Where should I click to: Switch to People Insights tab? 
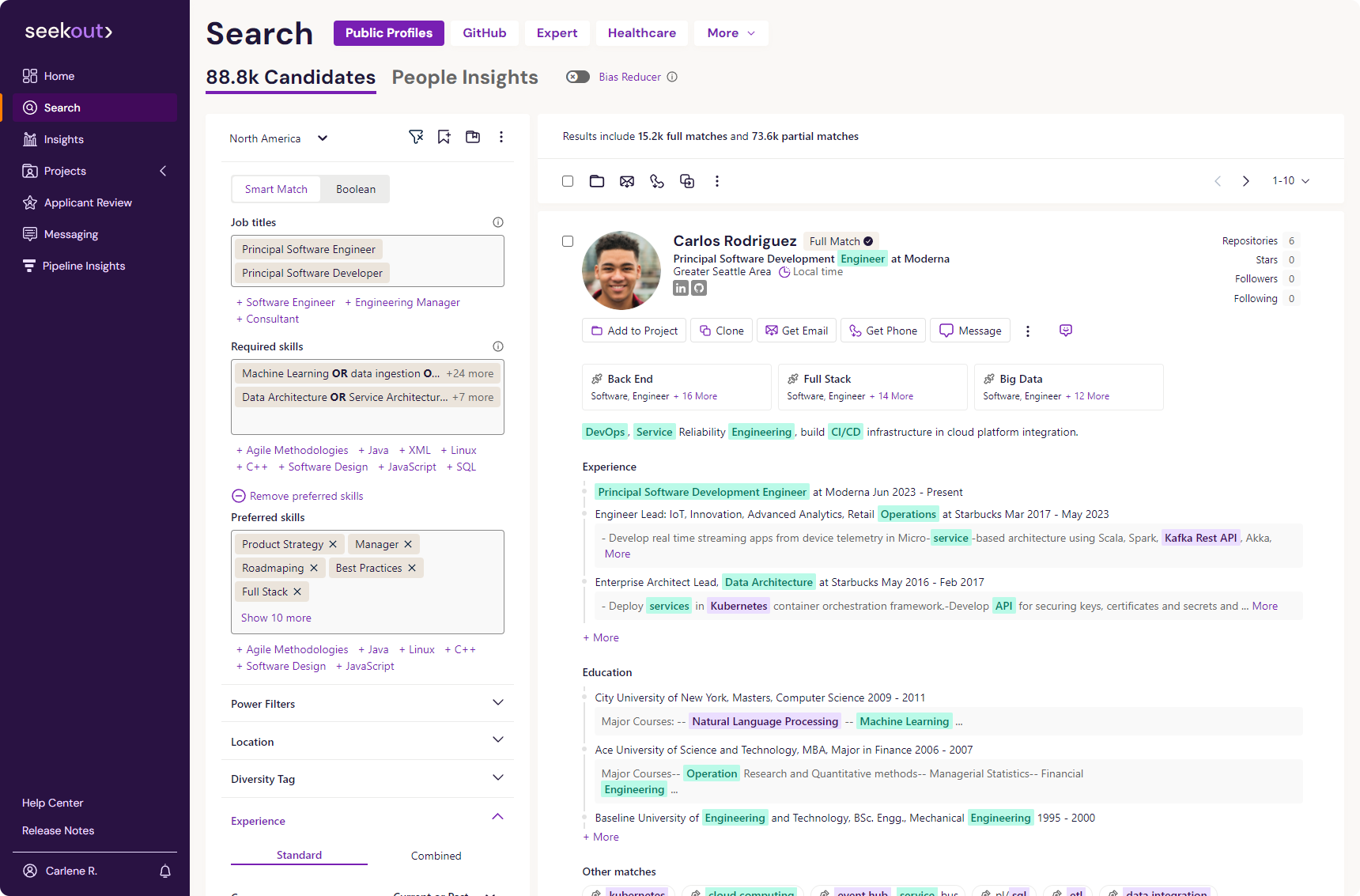coord(465,78)
